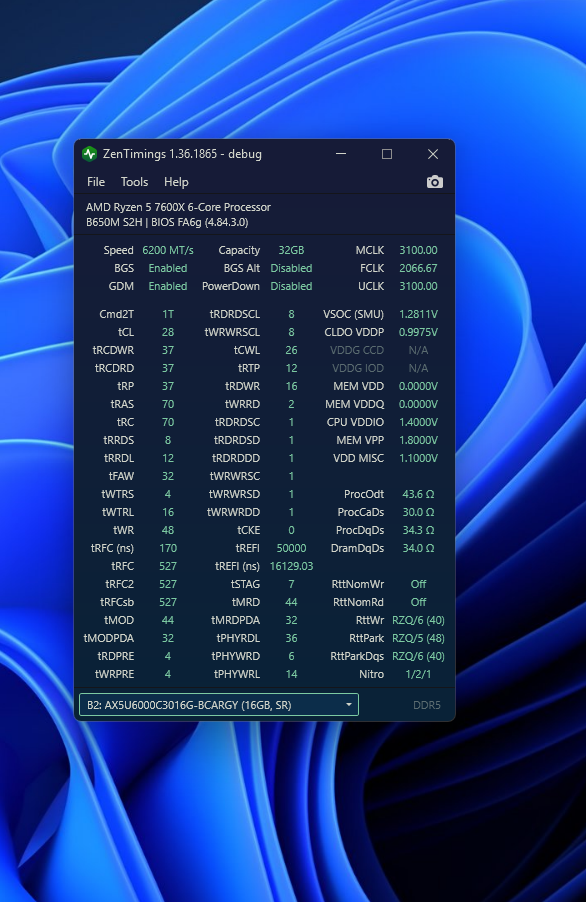Click the BGS Alt Disabled value
Image resolution: width=586 pixels, height=902 pixels.
click(x=292, y=268)
